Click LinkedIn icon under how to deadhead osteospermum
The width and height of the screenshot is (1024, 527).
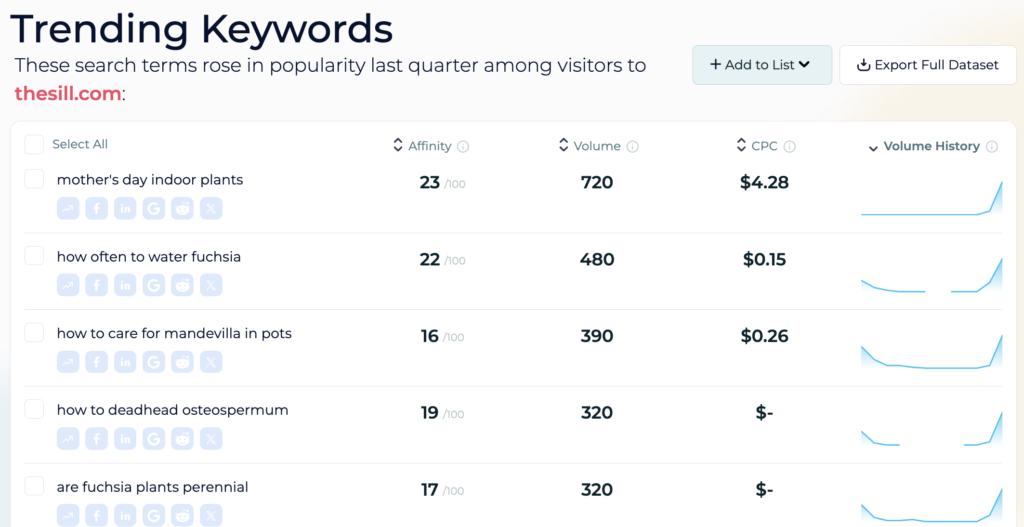125,439
